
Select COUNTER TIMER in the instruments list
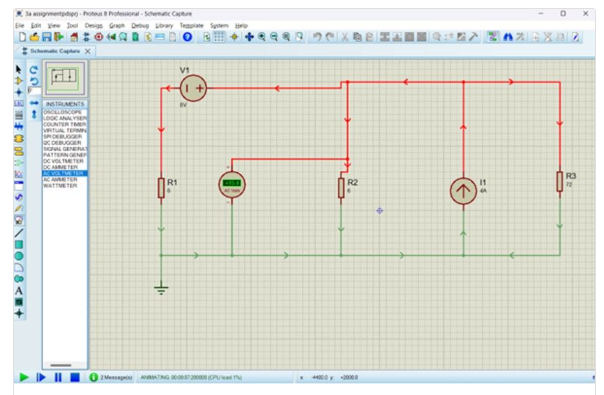coord(65,124)
